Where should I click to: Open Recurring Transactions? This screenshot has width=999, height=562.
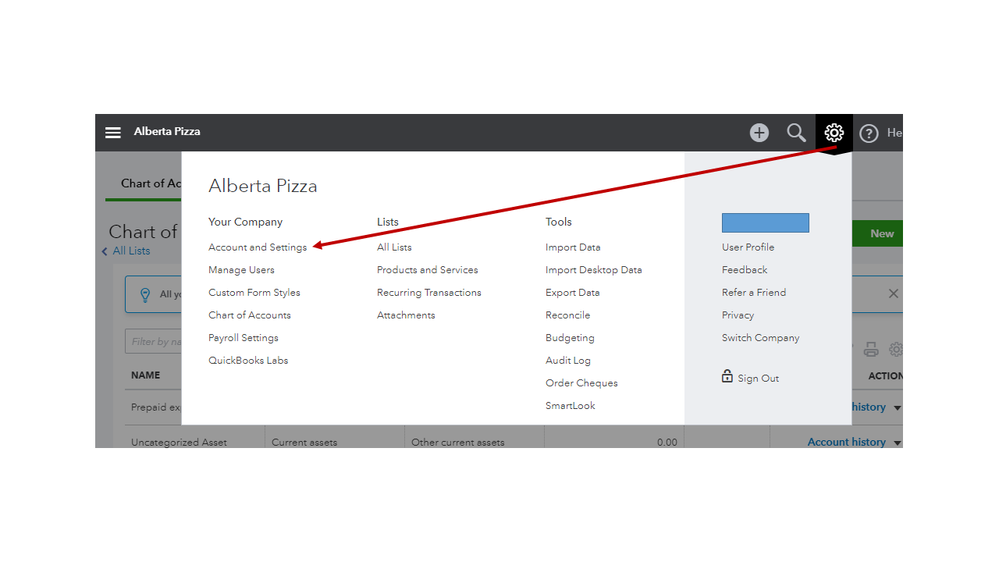pyautogui.click(x=429, y=292)
